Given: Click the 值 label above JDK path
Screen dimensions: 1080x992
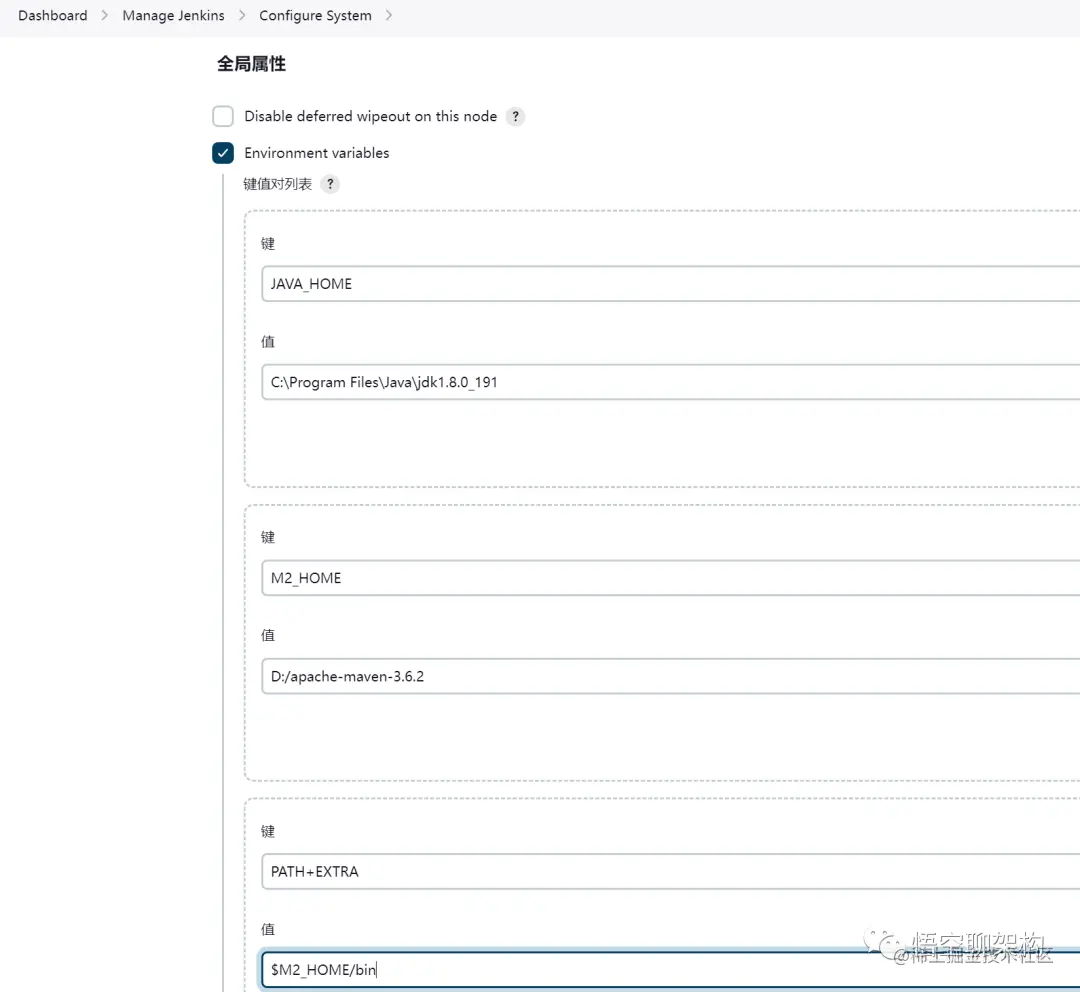Looking at the screenshot, I should coord(268,342).
